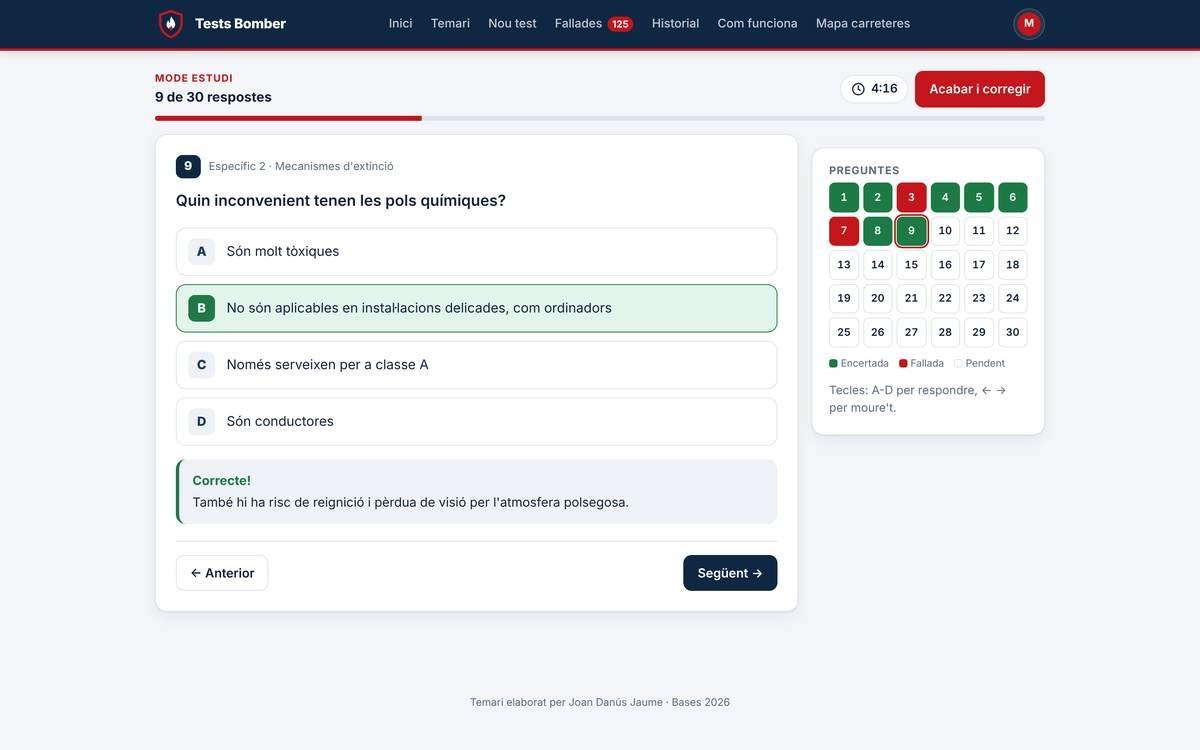Jump to failed question 3
This screenshot has height=750, width=1200.
(x=911, y=197)
